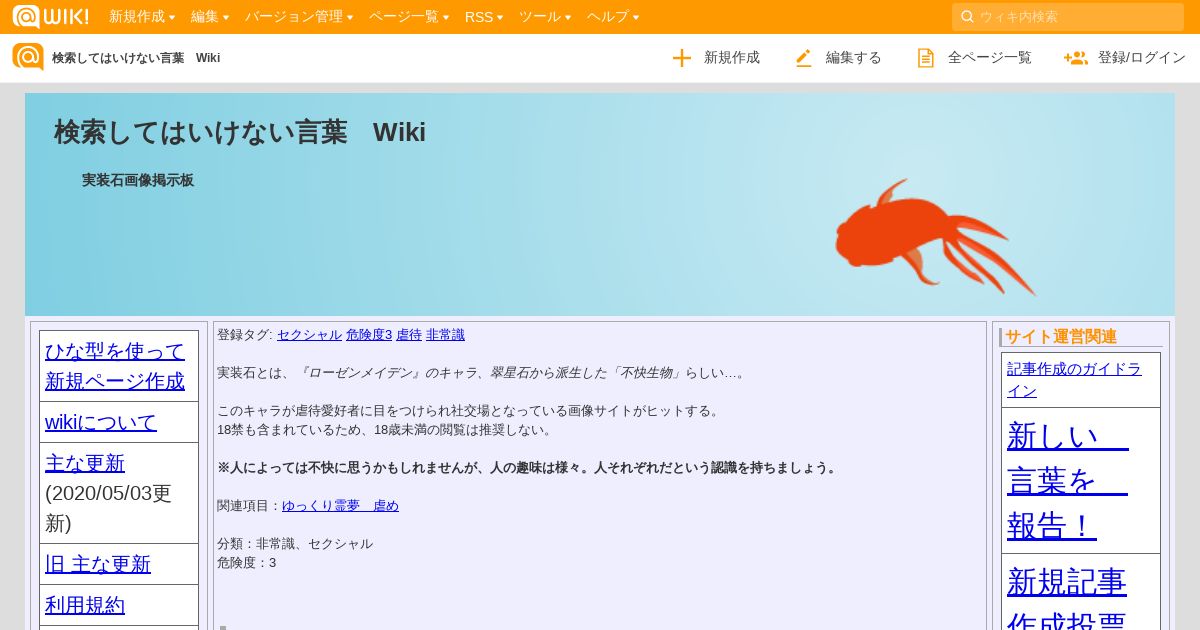Click the 分類：非常識、セクシャル line
The height and width of the screenshot is (630, 1200).
(295, 544)
